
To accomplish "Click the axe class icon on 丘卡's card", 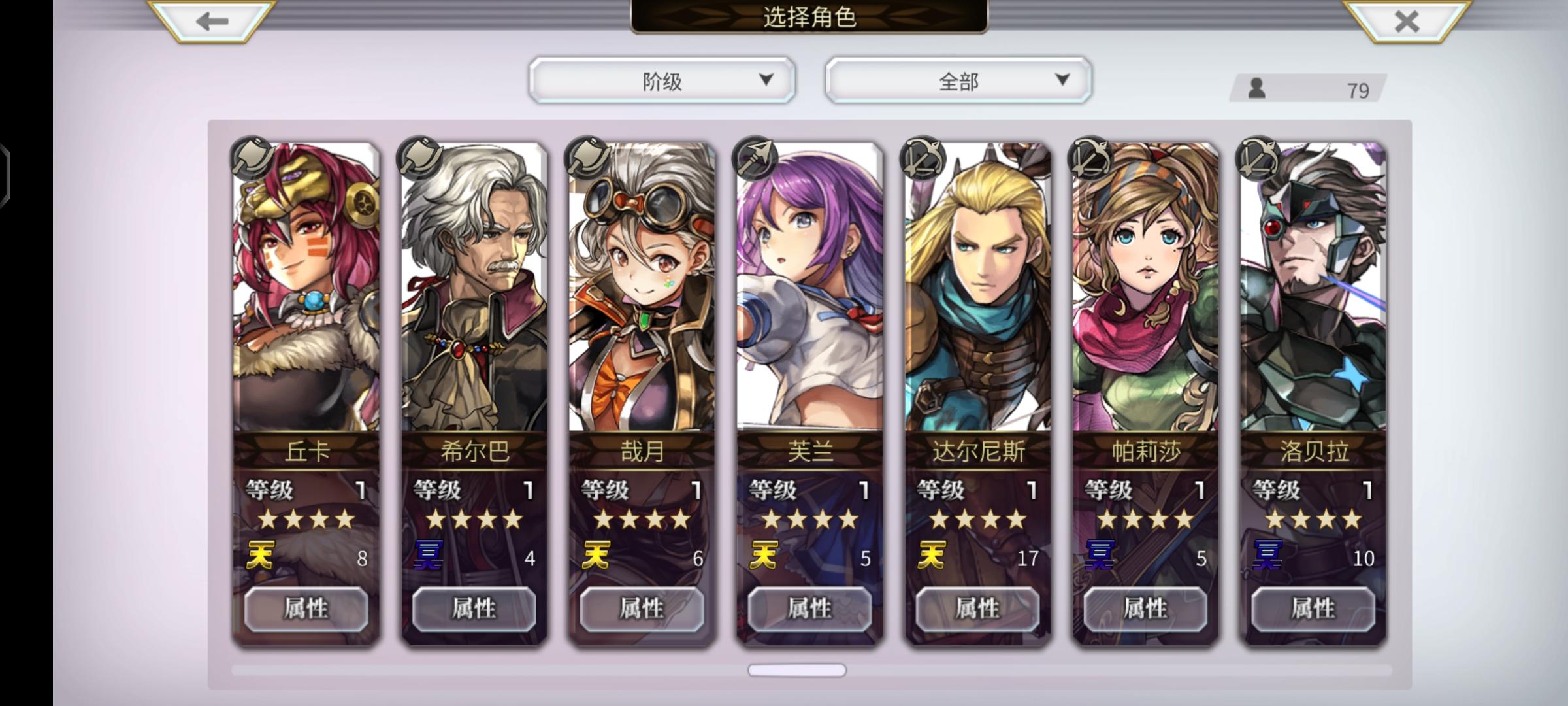I will [x=252, y=158].
